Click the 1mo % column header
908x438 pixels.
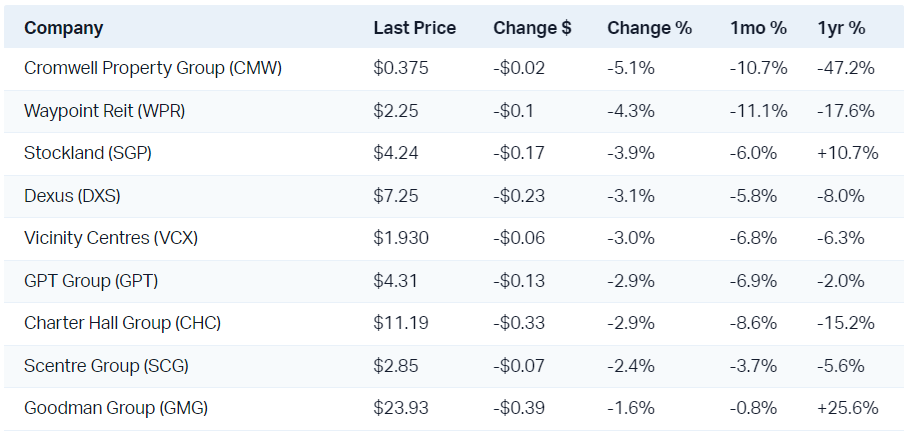(758, 28)
